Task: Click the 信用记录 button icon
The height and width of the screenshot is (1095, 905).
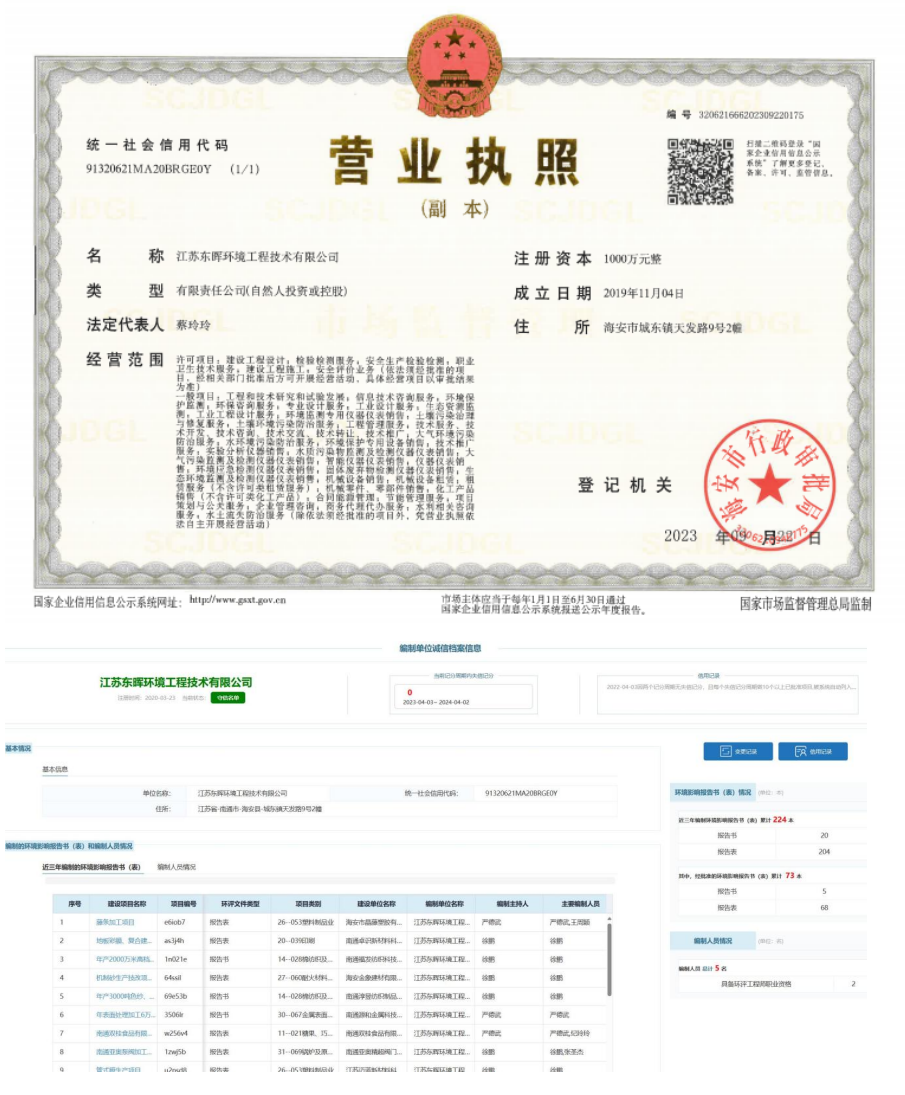Action: coord(800,751)
